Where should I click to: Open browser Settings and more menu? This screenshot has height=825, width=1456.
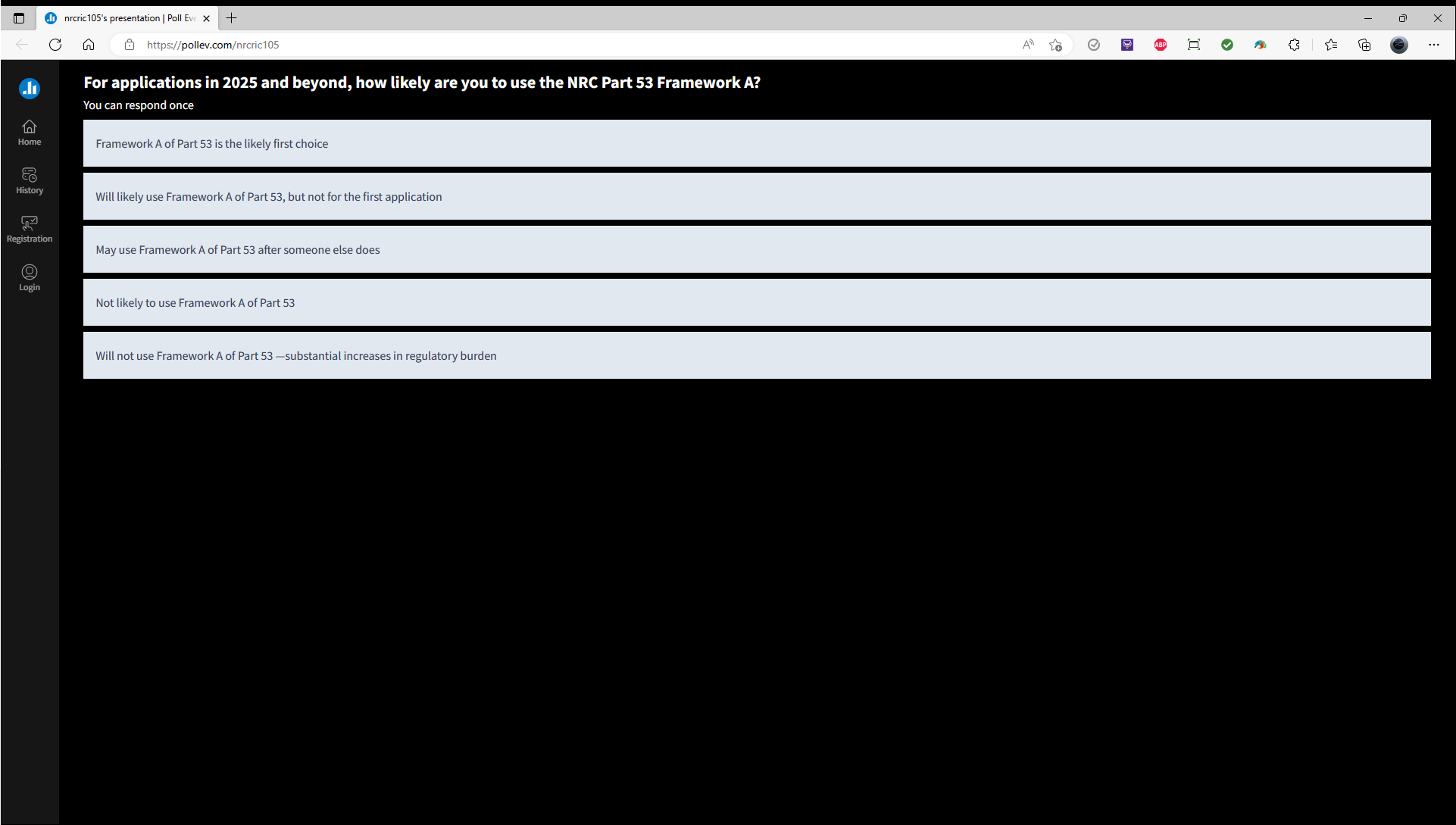tap(1434, 45)
